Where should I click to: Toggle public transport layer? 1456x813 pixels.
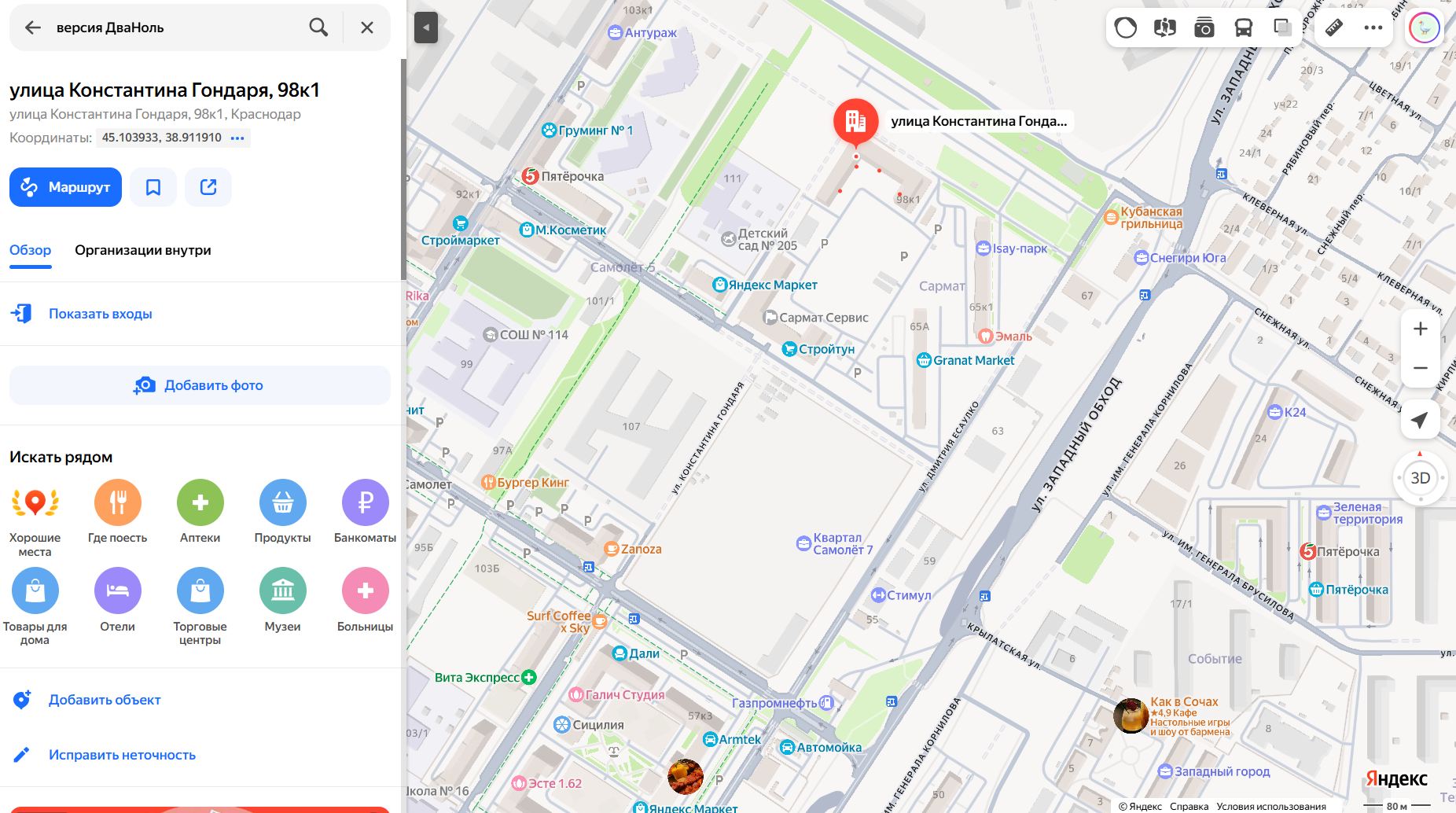(x=1243, y=28)
